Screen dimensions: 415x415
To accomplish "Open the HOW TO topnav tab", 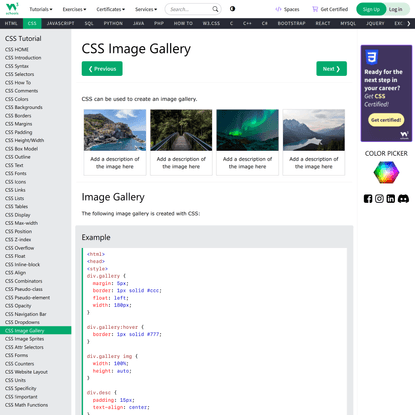I will 183,23.
